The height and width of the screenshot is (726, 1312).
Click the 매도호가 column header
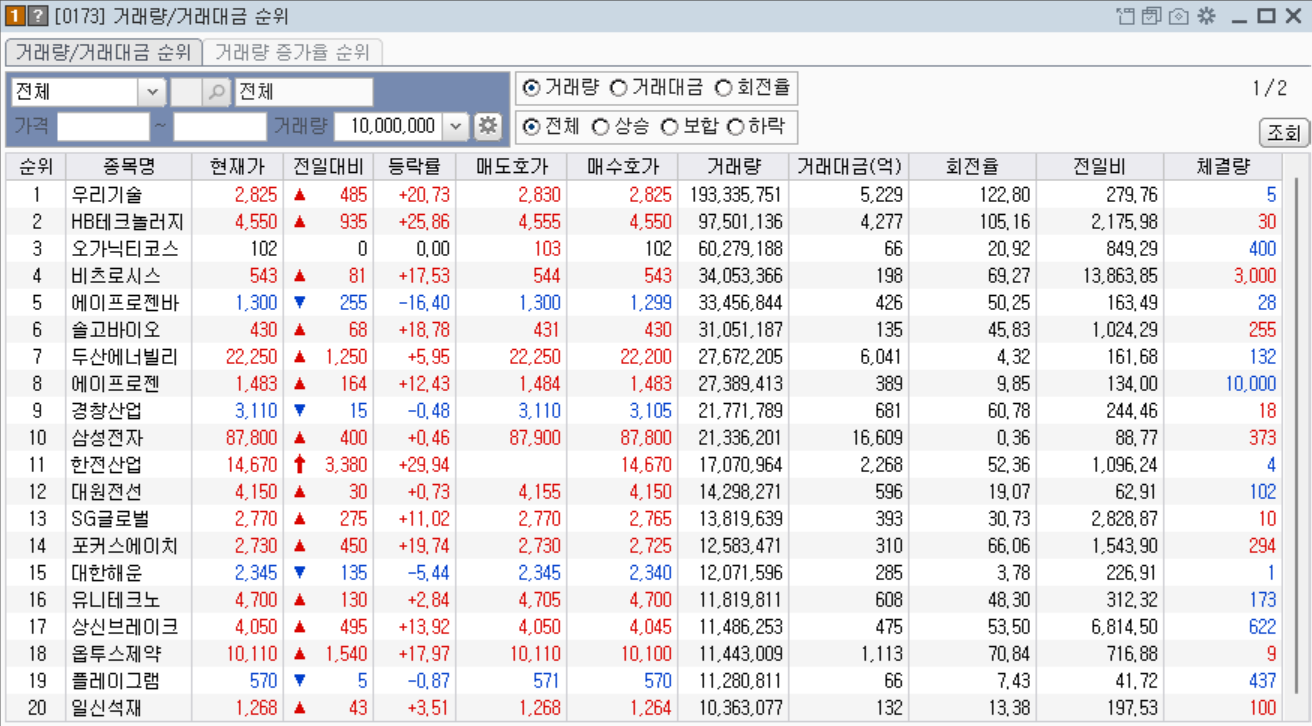(x=511, y=167)
